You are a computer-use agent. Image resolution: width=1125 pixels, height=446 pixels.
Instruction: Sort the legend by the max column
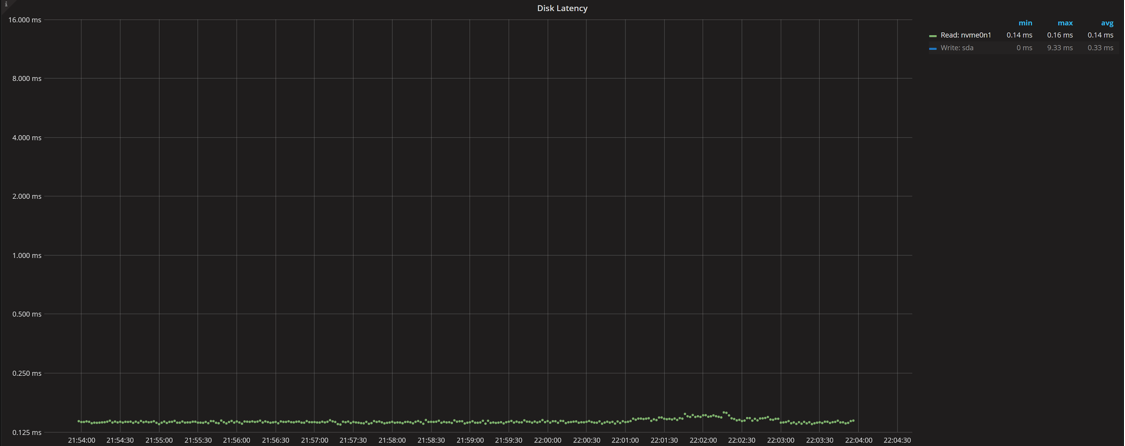point(1065,23)
